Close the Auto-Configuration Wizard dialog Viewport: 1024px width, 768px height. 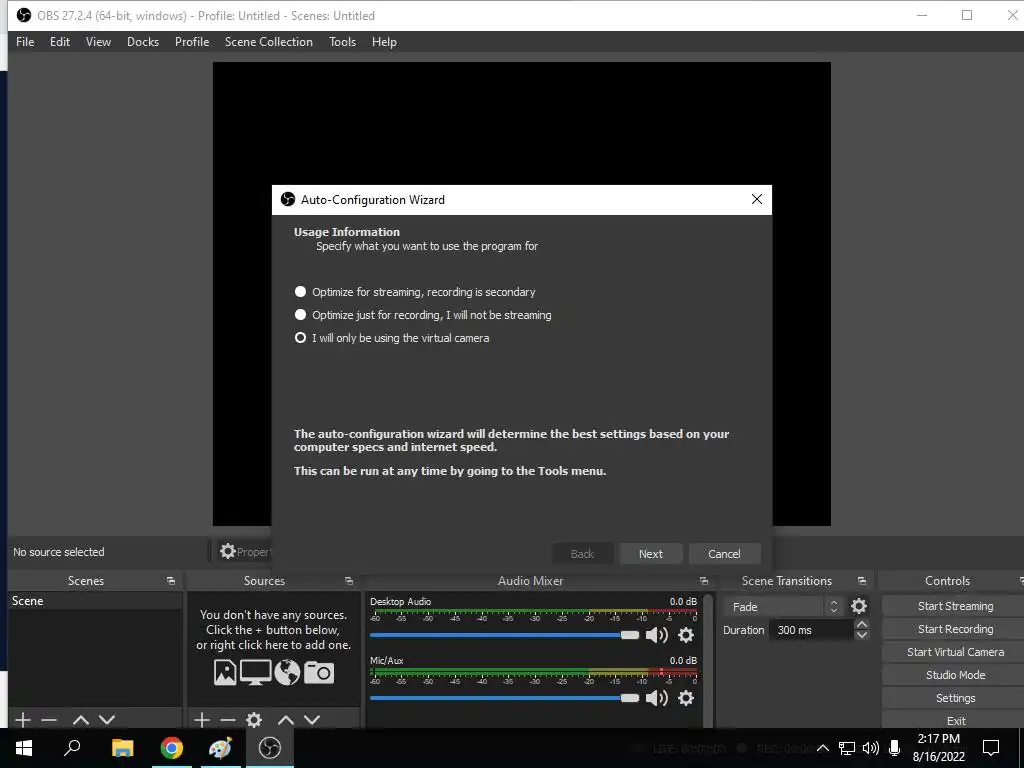tap(756, 199)
